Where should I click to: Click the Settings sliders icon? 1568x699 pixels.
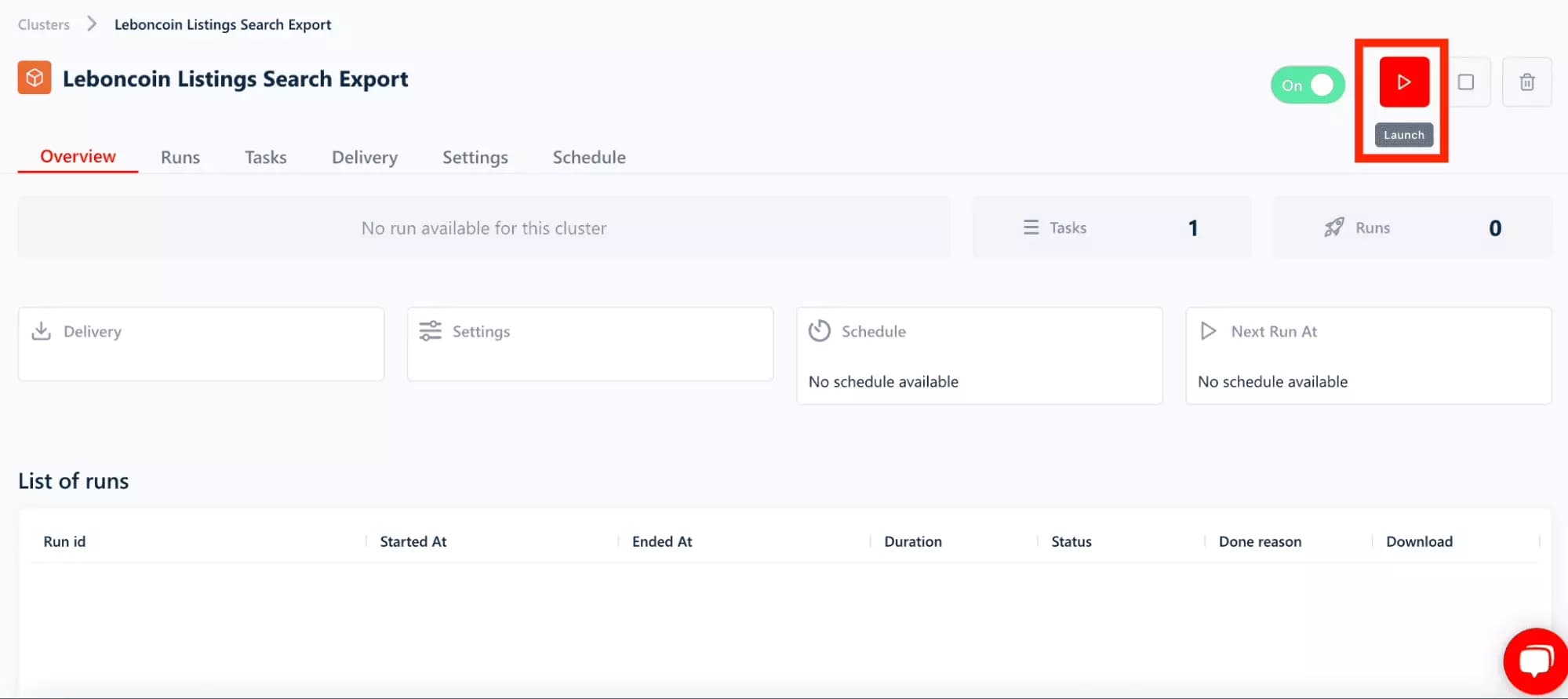(430, 331)
